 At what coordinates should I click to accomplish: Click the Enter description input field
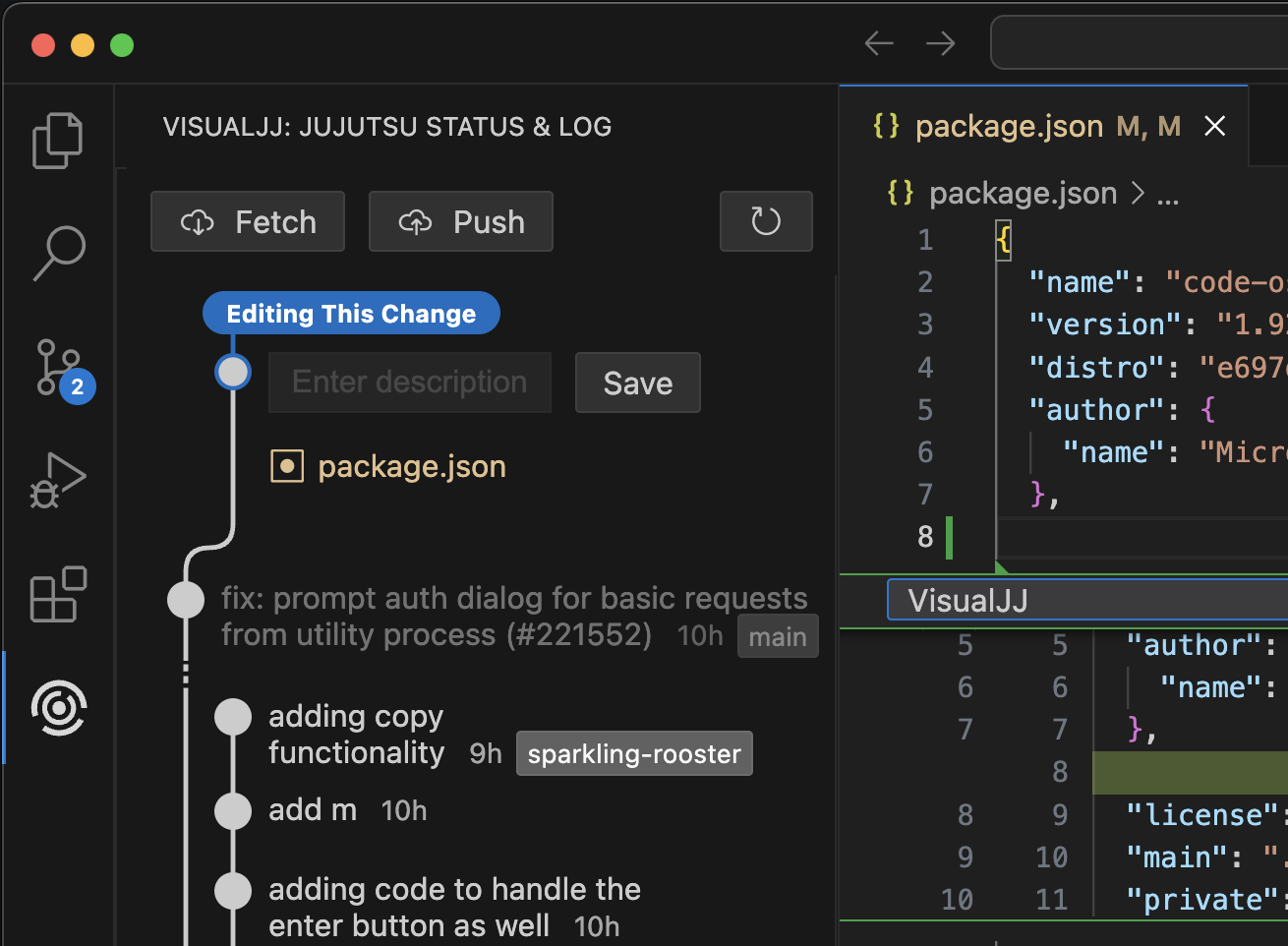(x=409, y=383)
